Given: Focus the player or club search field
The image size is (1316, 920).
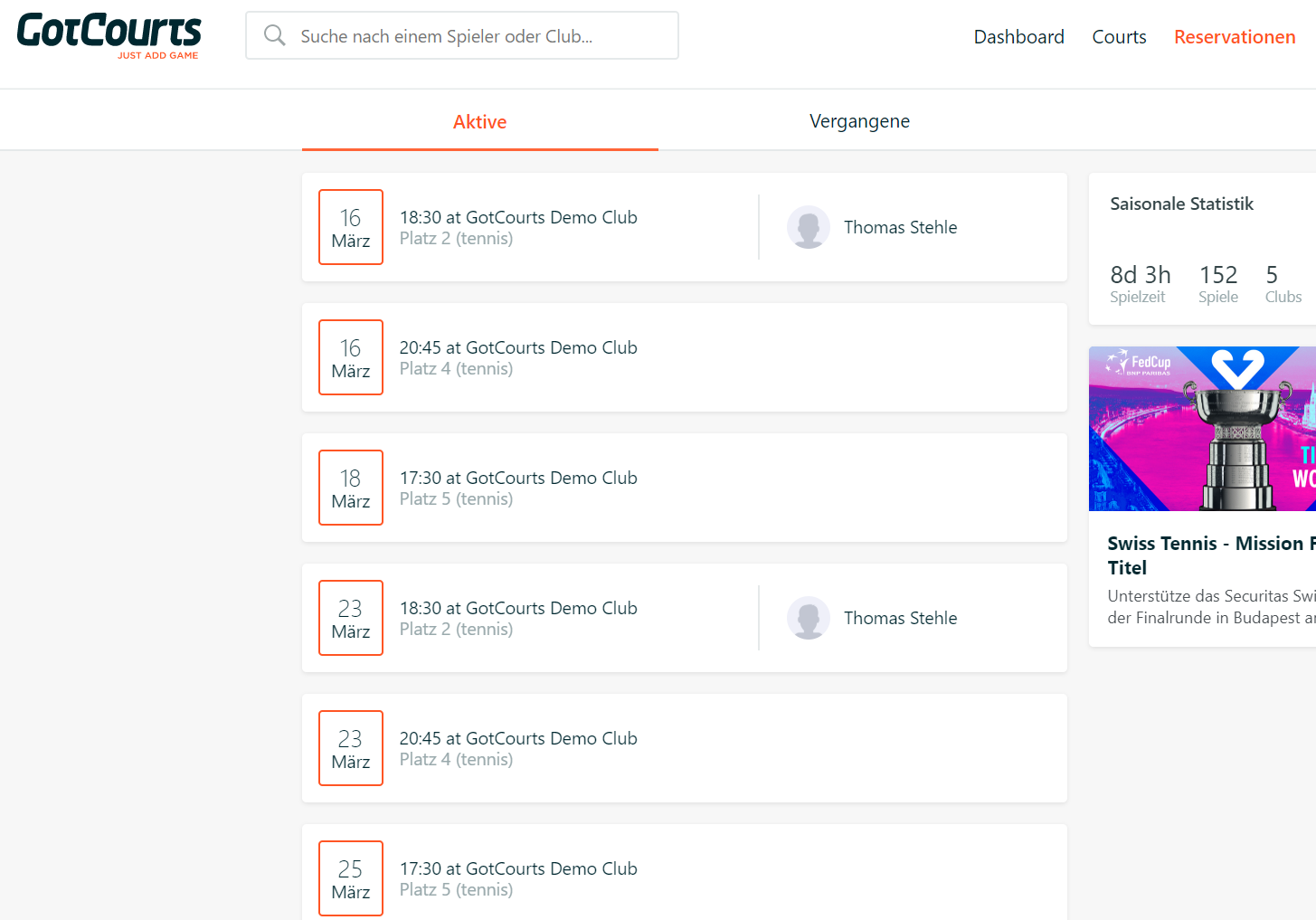Looking at the screenshot, I should [462, 35].
